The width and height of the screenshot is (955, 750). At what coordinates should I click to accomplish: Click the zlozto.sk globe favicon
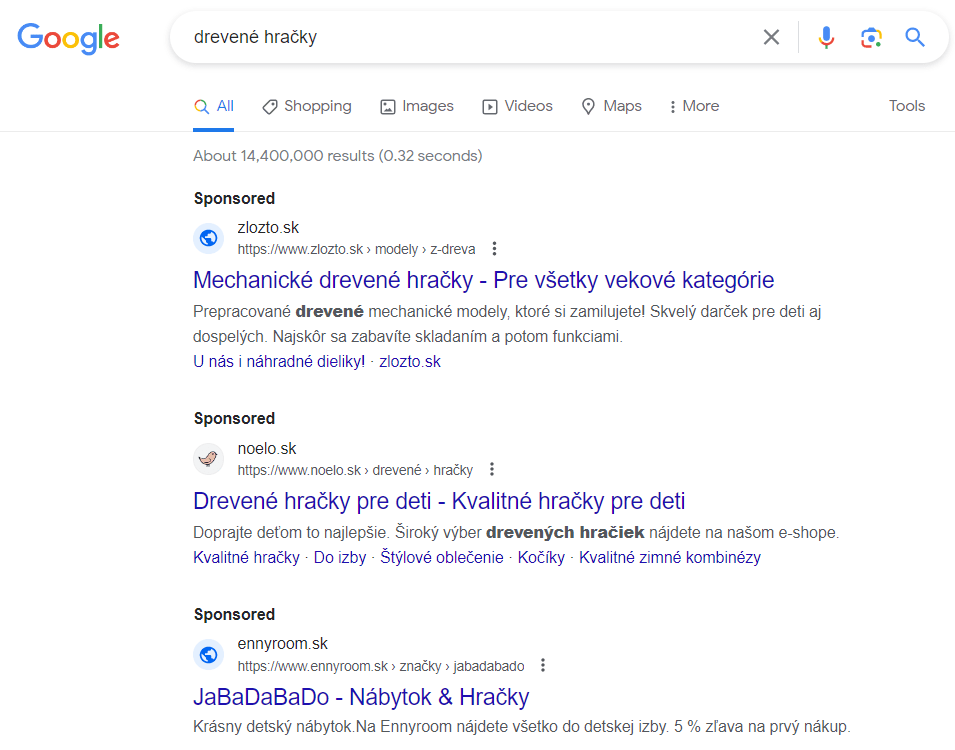pyautogui.click(x=208, y=238)
